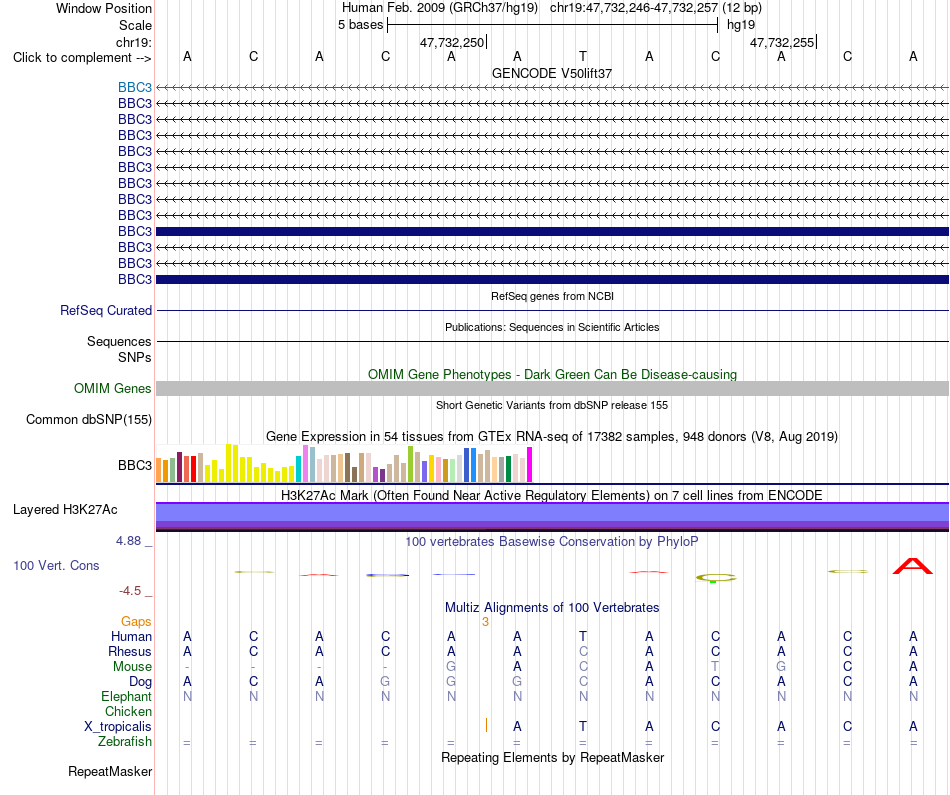Click the T base in the Human alignment row
The image size is (950, 795).
pos(583,636)
